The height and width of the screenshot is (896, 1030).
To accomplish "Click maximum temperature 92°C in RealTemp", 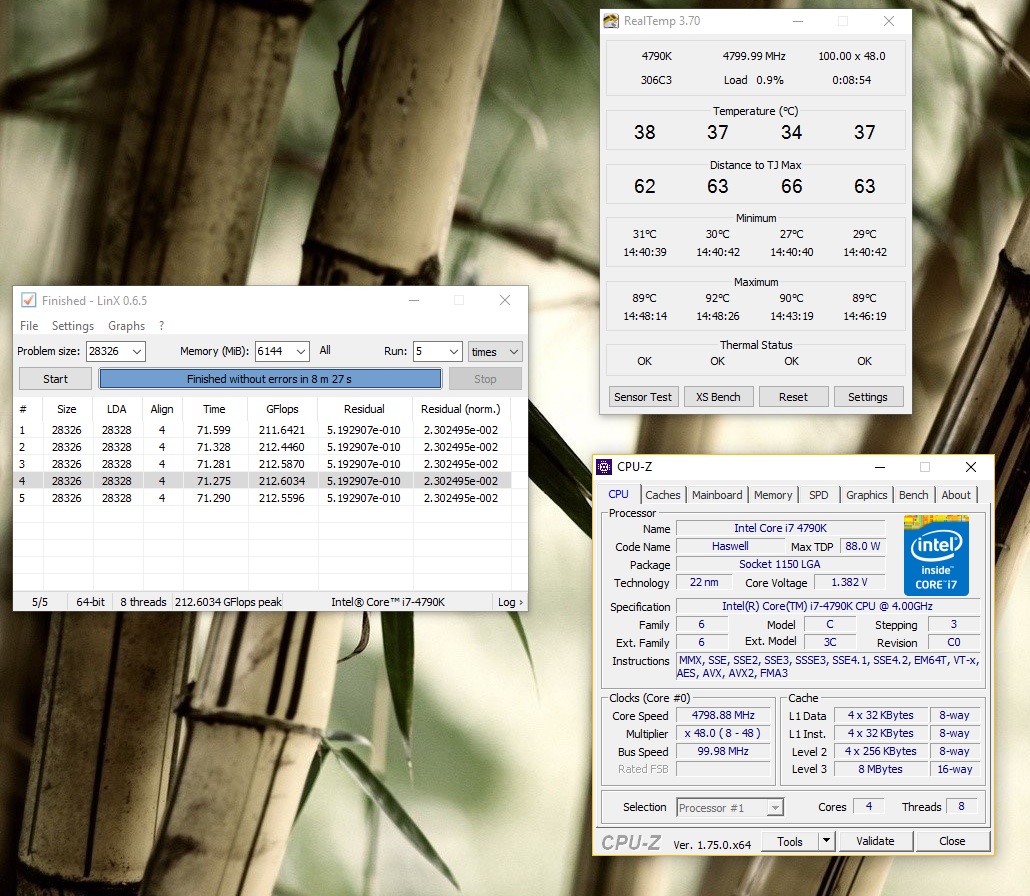I will 717,298.
